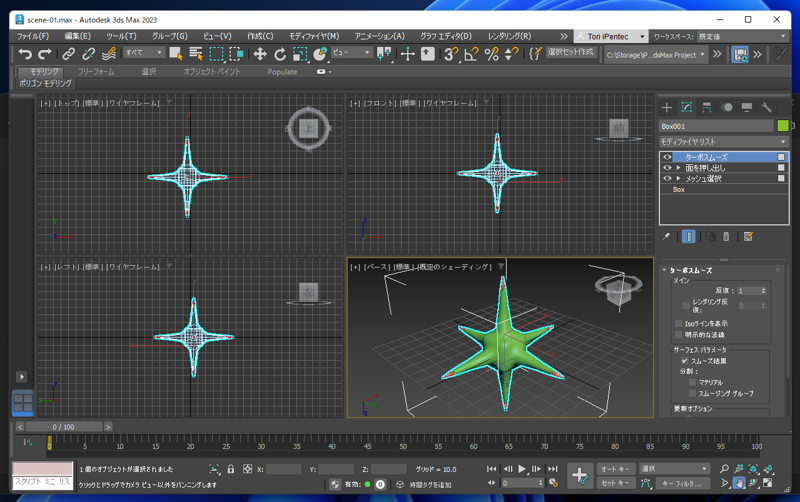Viewport: 800px width, 502px height.
Task: Open the Motion command panel tab
Action: [x=727, y=107]
